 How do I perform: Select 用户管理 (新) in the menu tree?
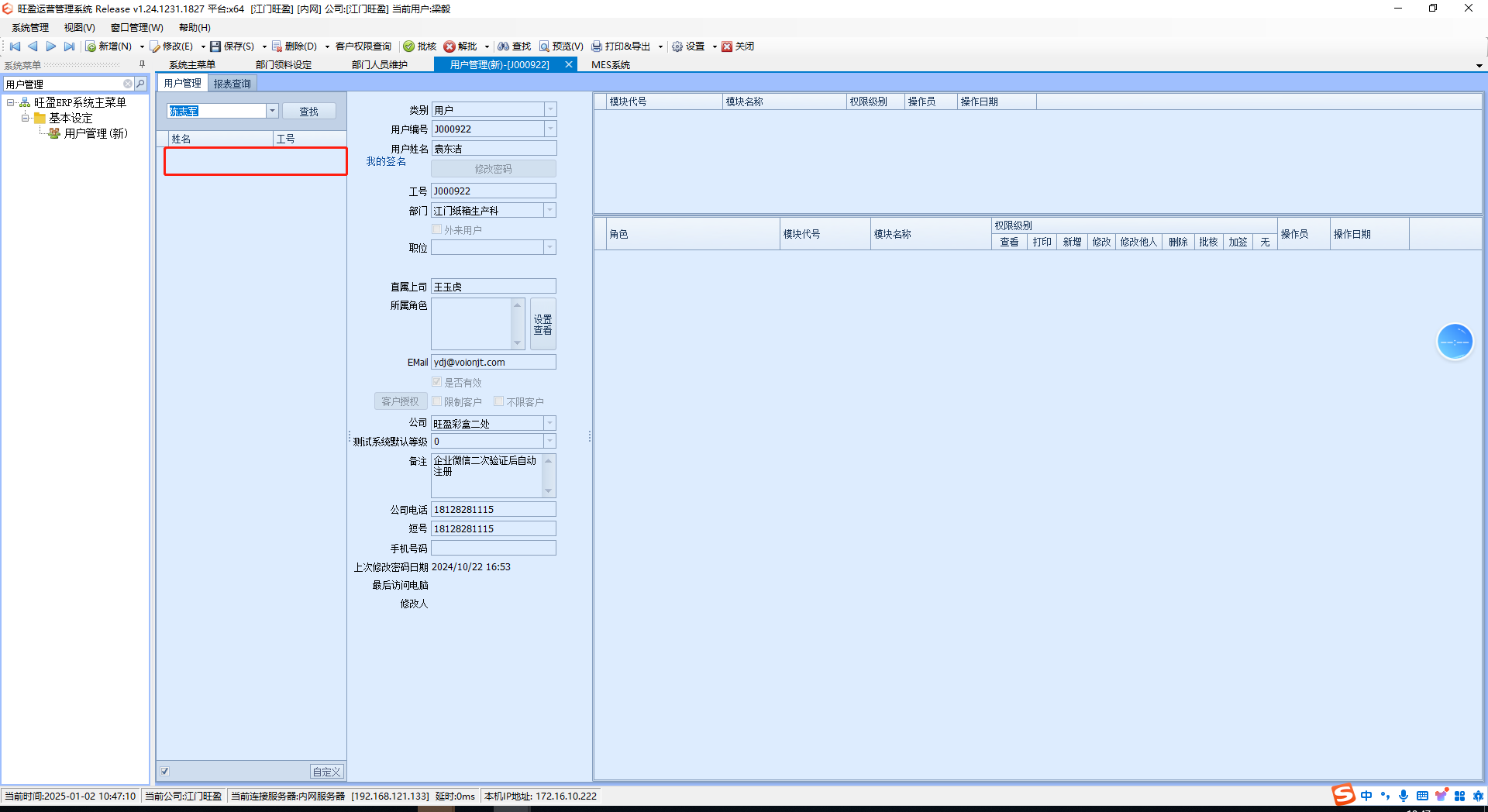[95, 133]
